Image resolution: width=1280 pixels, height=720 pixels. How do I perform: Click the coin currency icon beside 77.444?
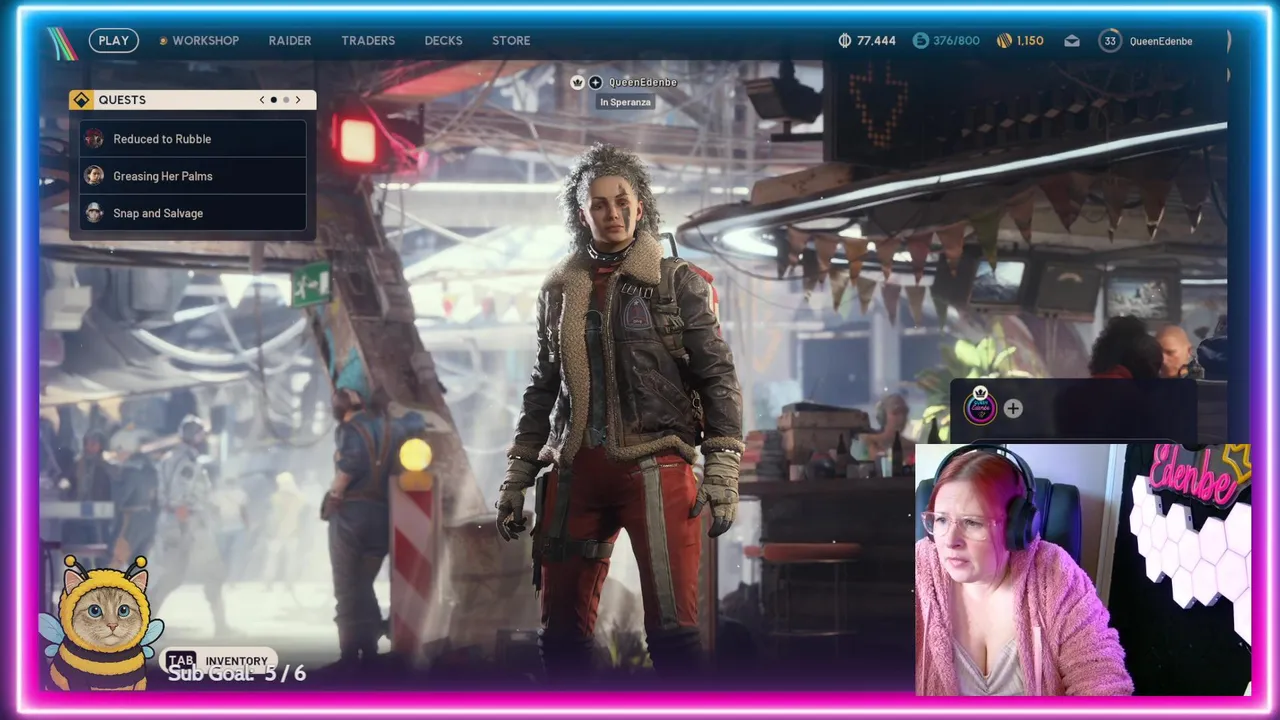click(844, 41)
